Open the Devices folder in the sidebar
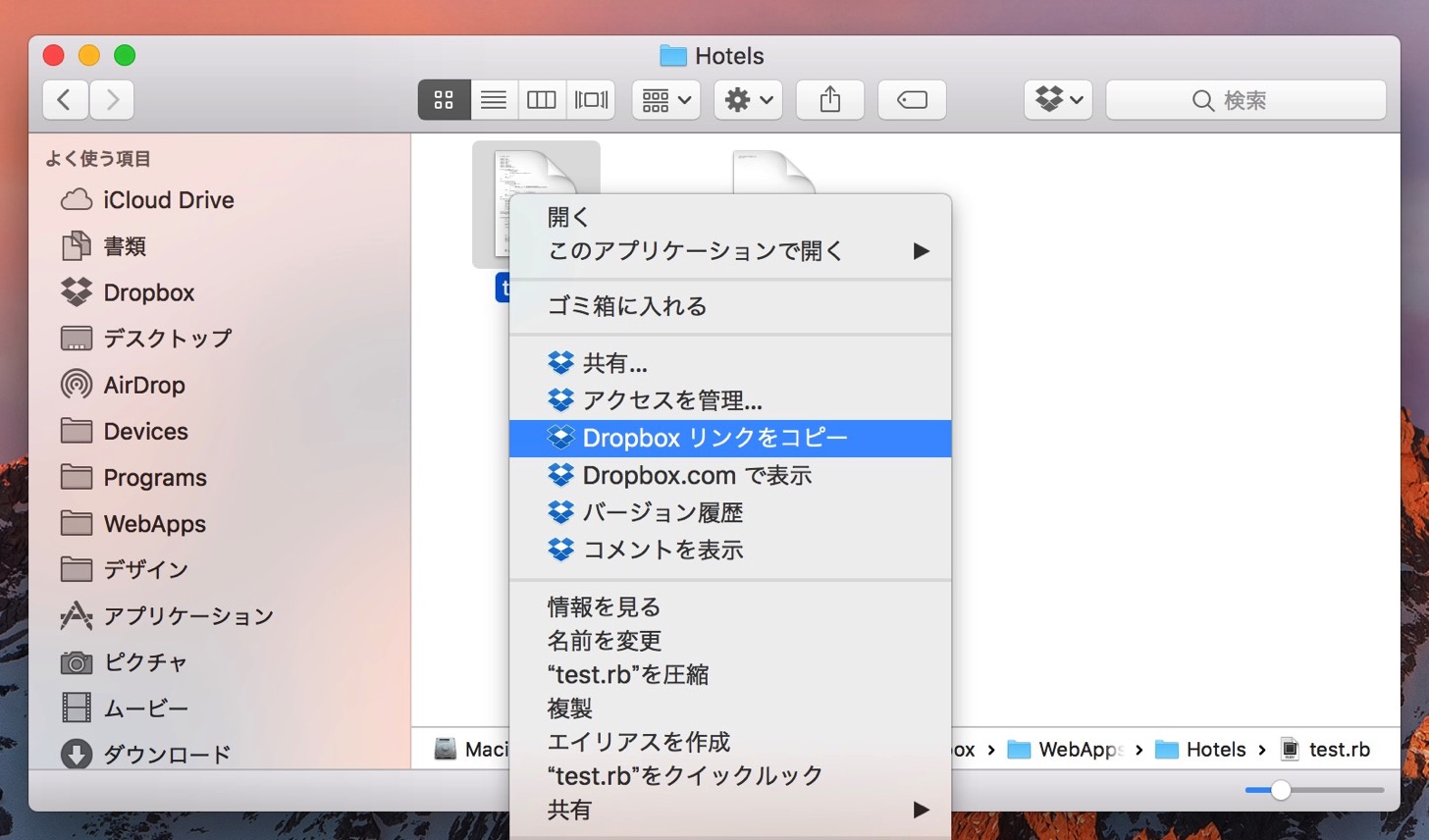The image size is (1429, 840). click(124, 431)
